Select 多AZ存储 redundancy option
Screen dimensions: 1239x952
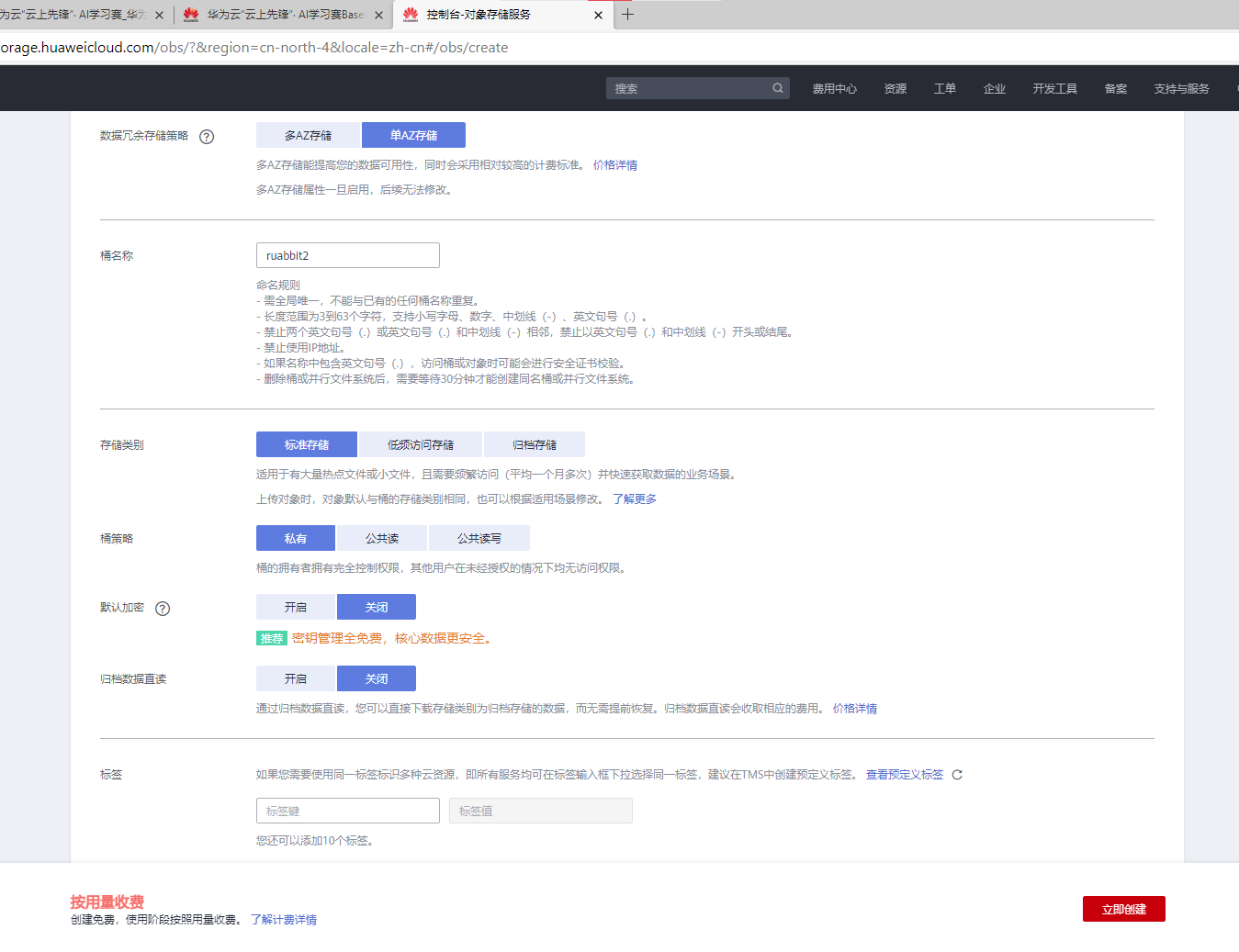coord(309,135)
